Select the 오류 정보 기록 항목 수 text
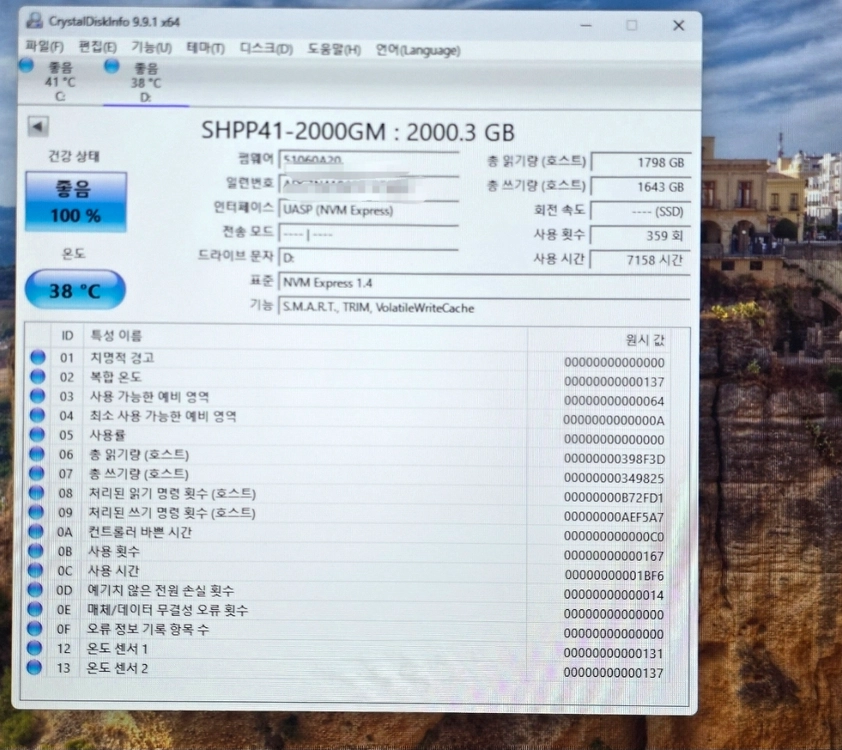Viewport: 842px width, 750px height. pyautogui.click(x=148, y=629)
